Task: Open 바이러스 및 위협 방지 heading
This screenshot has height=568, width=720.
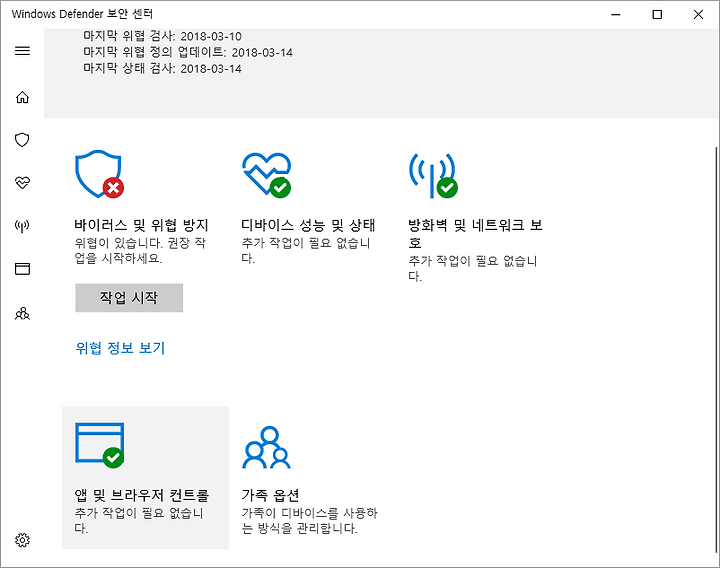Action: (141, 225)
